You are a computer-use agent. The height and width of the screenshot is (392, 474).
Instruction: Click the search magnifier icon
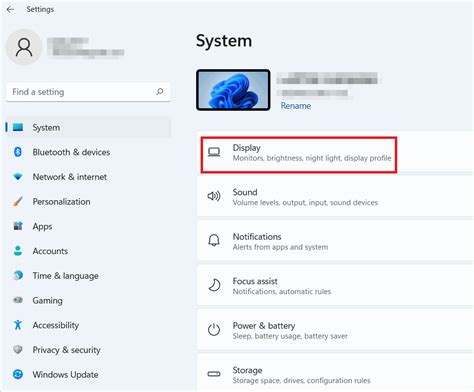click(160, 91)
